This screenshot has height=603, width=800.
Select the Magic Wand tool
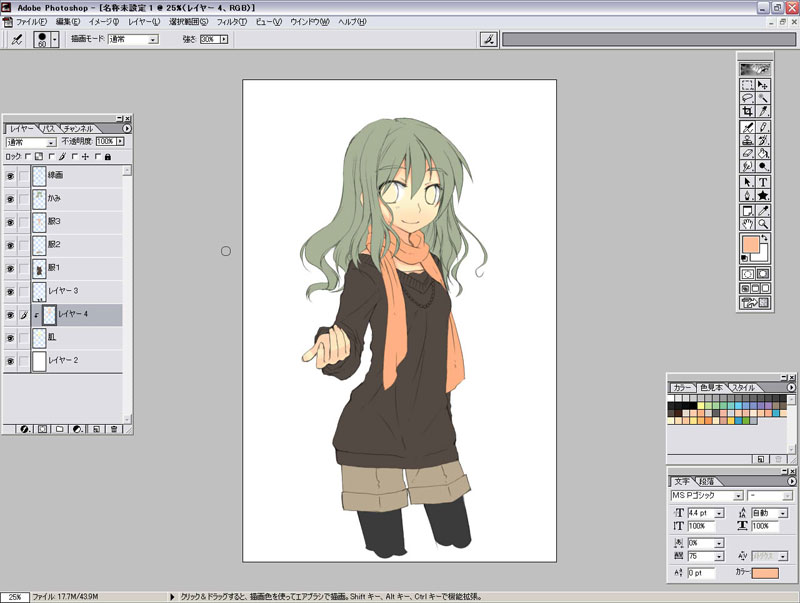point(763,98)
